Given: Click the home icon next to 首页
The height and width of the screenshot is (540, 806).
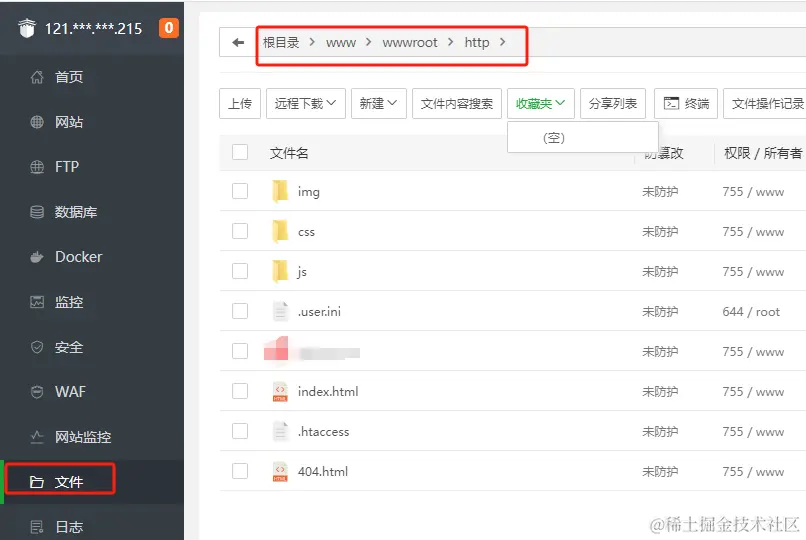Looking at the screenshot, I should 37,77.
